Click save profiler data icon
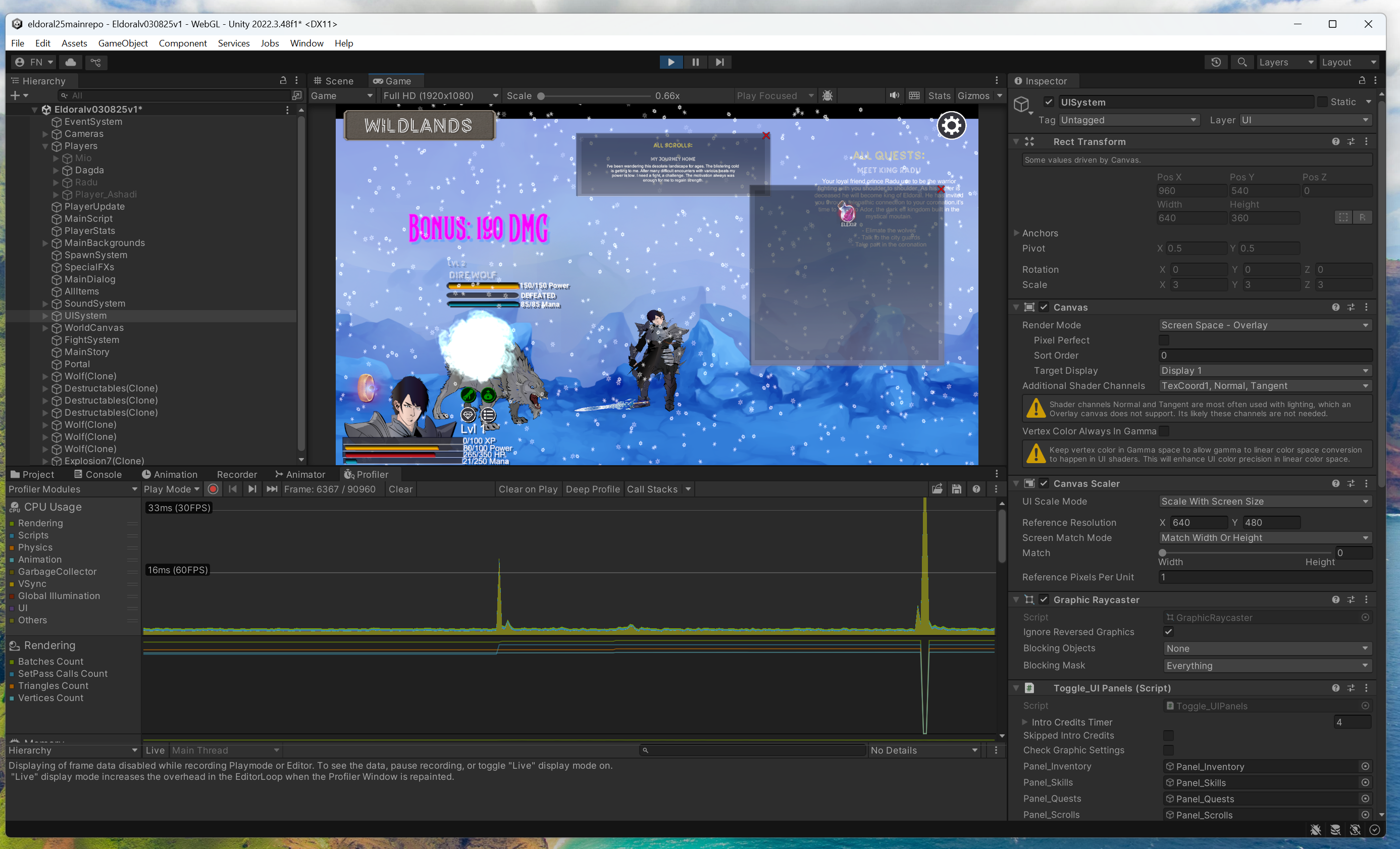The image size is (1400, 849). pos(956,489)
